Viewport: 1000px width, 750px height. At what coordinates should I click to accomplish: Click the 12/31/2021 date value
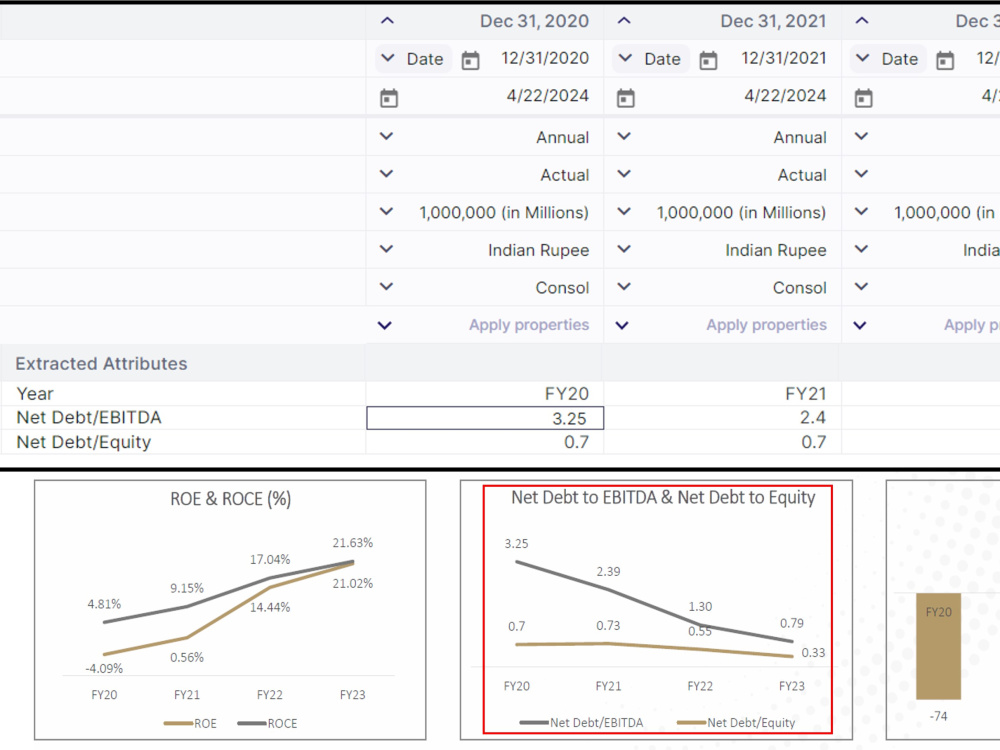[783, 58]
